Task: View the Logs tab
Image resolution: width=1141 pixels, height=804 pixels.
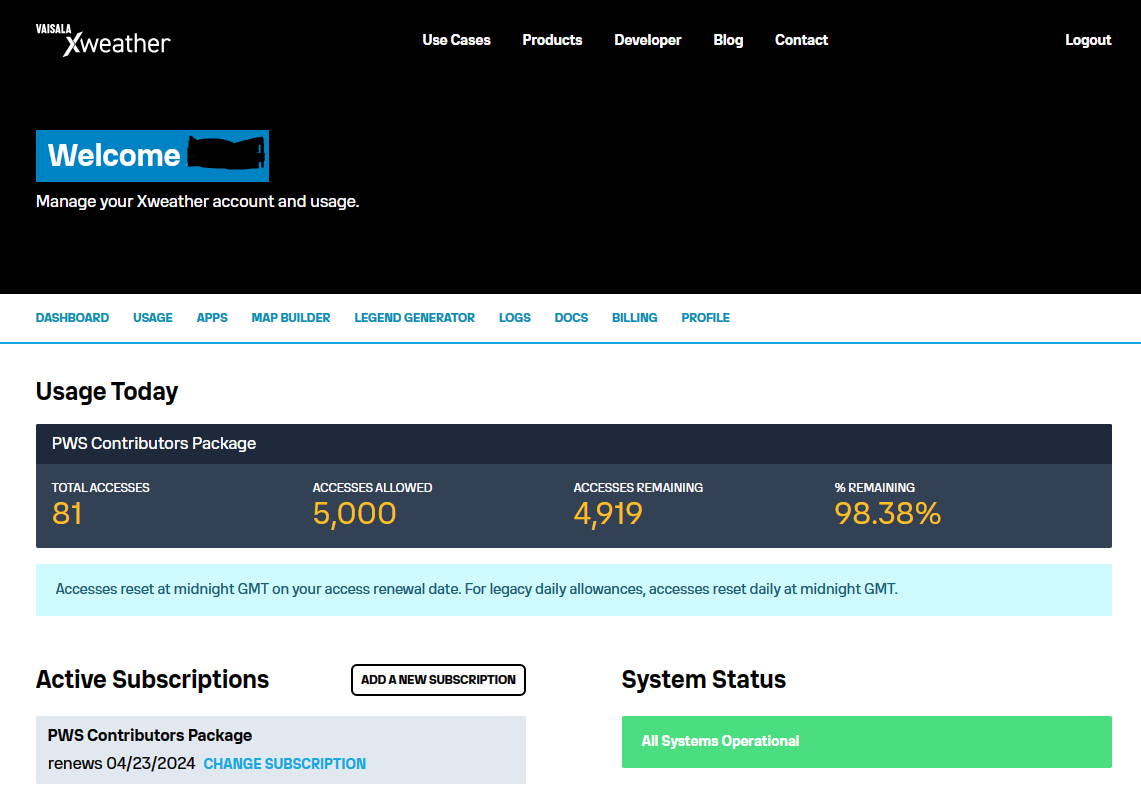Action: pyautogui.click(x=514, y=318)
